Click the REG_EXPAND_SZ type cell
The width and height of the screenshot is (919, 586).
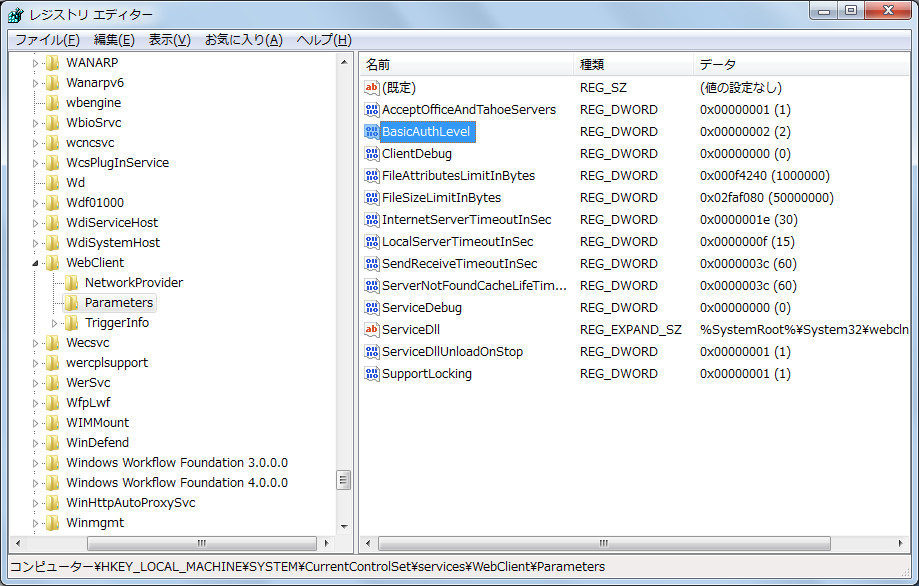click(631, 329)
